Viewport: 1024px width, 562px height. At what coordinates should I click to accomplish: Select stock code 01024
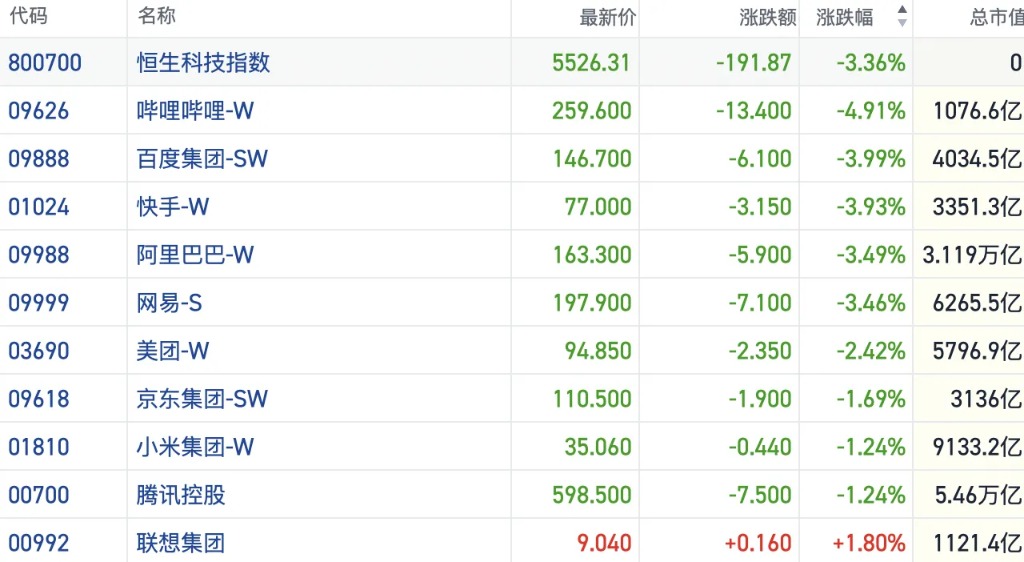[x=39, y=207]
